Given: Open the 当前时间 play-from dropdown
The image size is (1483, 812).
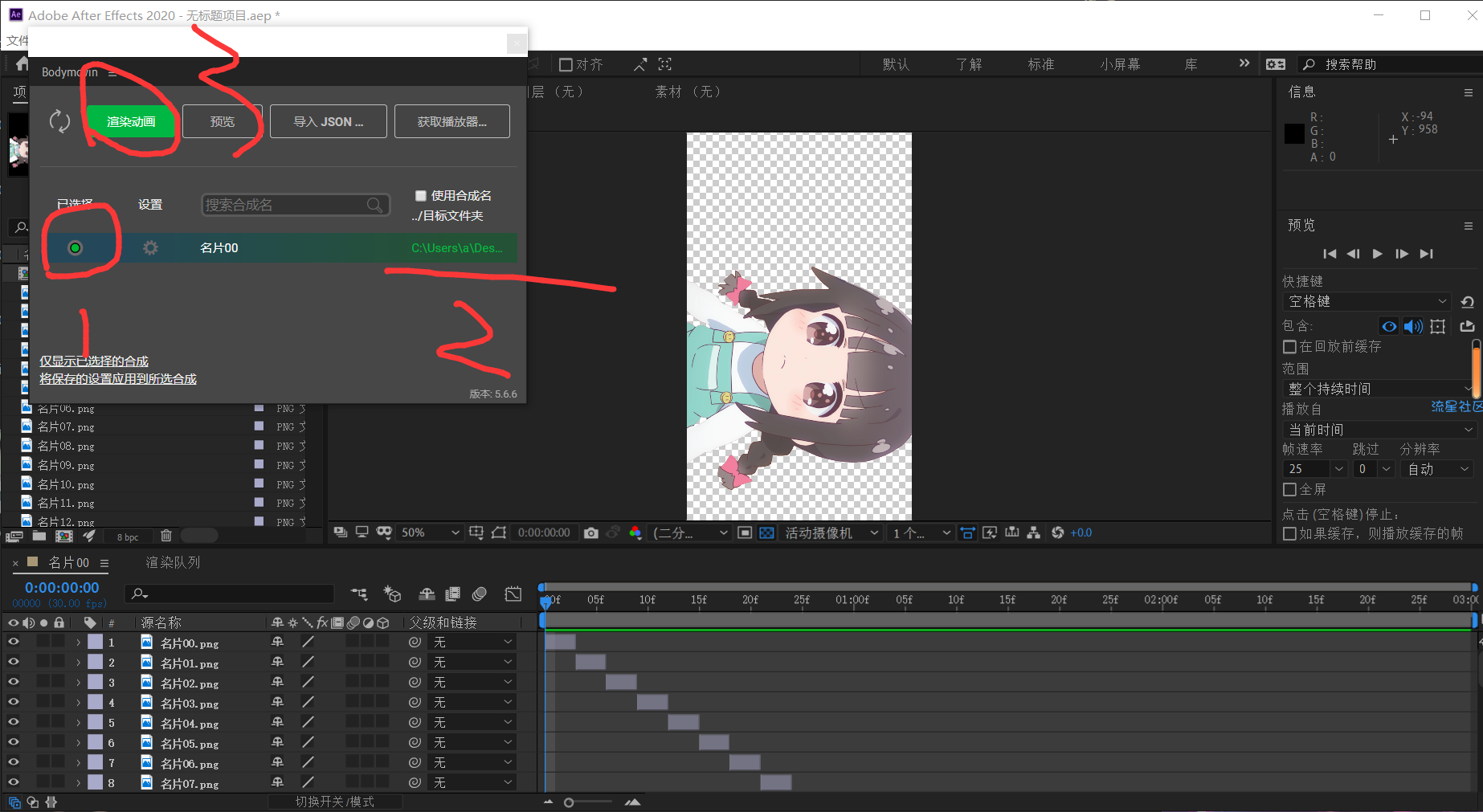Looking at the screenshot, I should (x=1379, y=430).
